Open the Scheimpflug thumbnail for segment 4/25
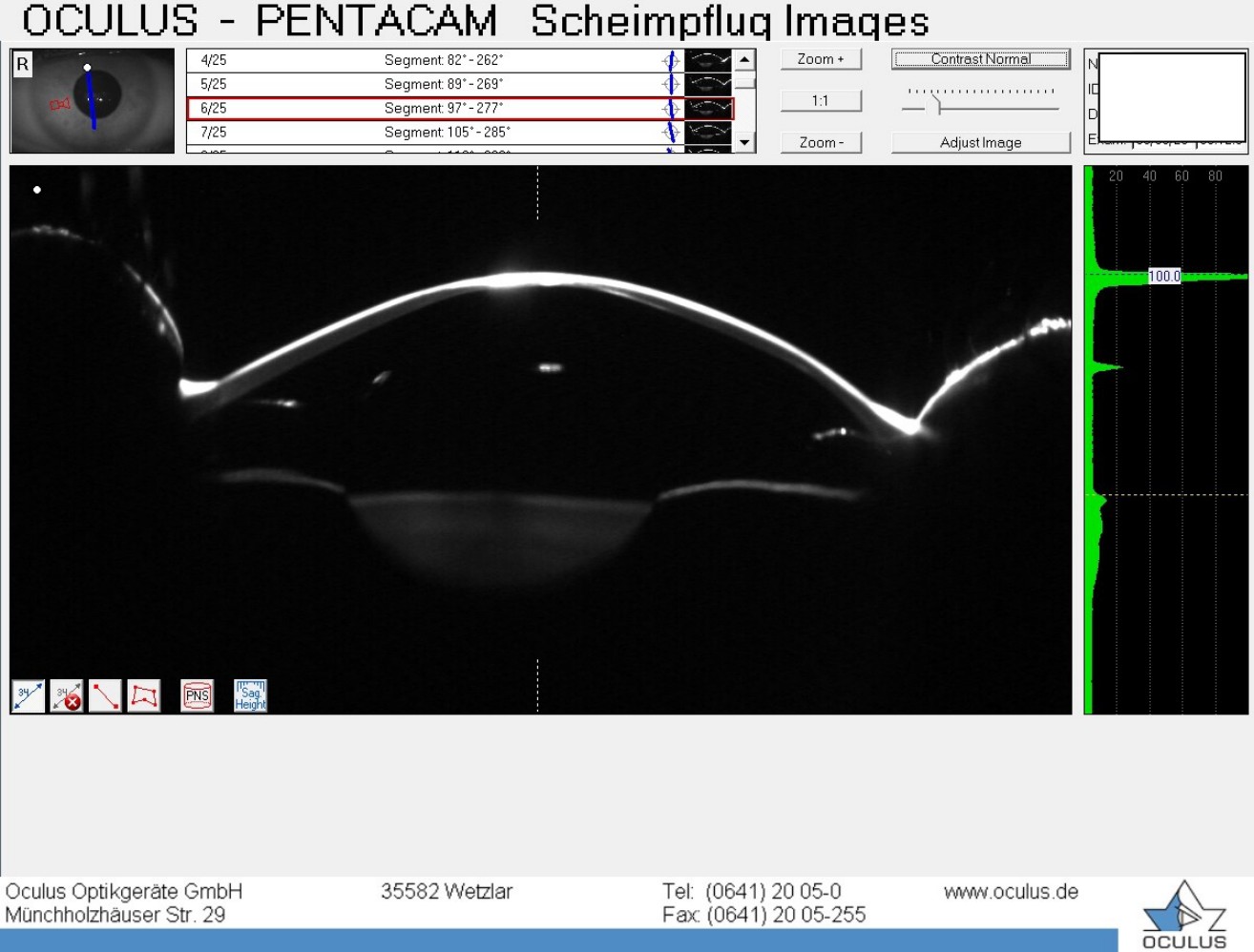1254x952 pixels. (708, 60)
